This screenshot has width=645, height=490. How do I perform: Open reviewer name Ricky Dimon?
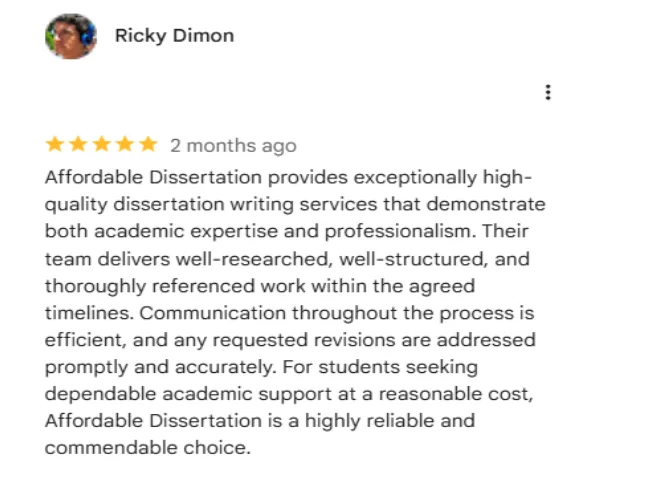coord(174,36)
